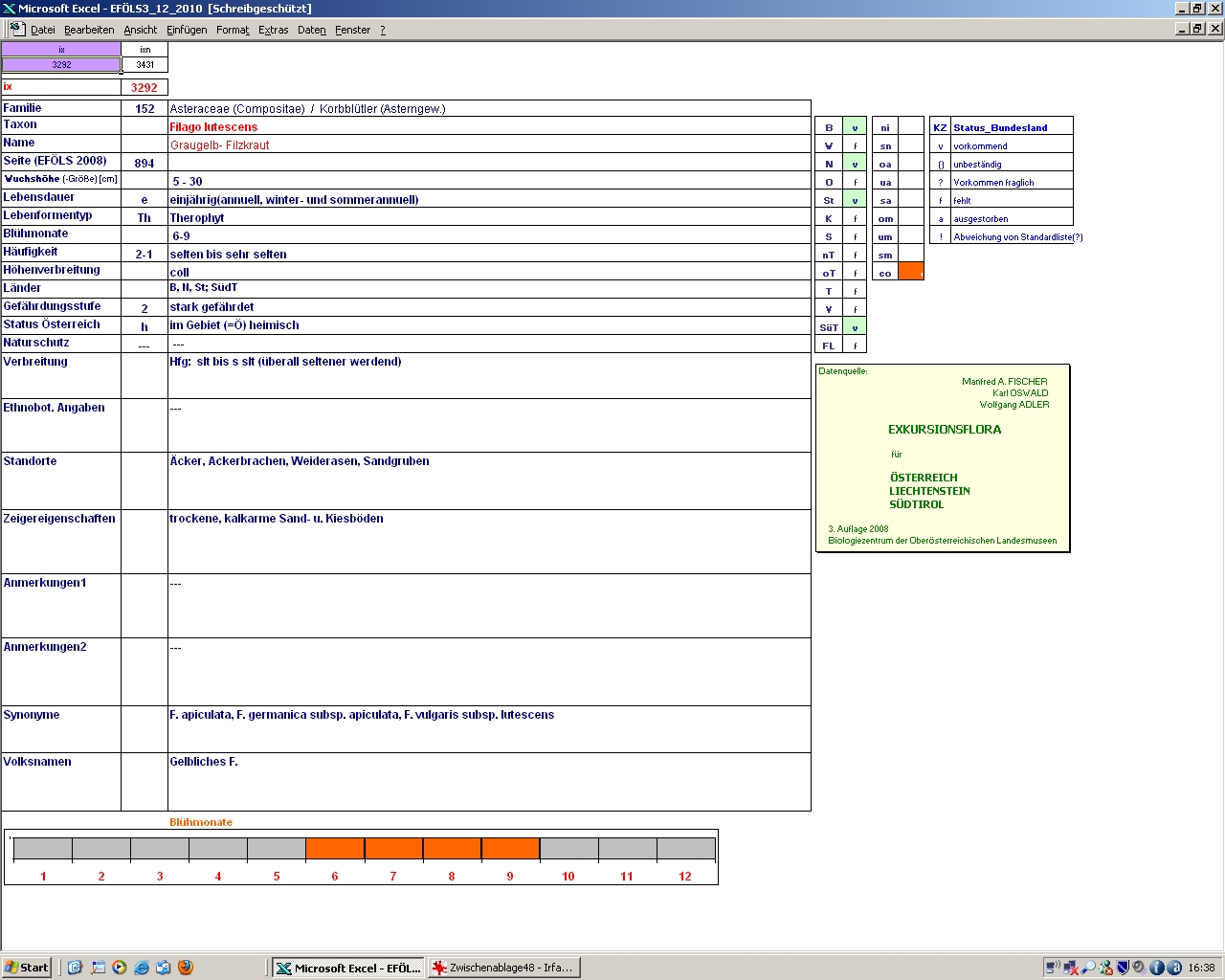Select the Länder value B, N, St; SüdT

pyautogui.click(x=204, y=287)
